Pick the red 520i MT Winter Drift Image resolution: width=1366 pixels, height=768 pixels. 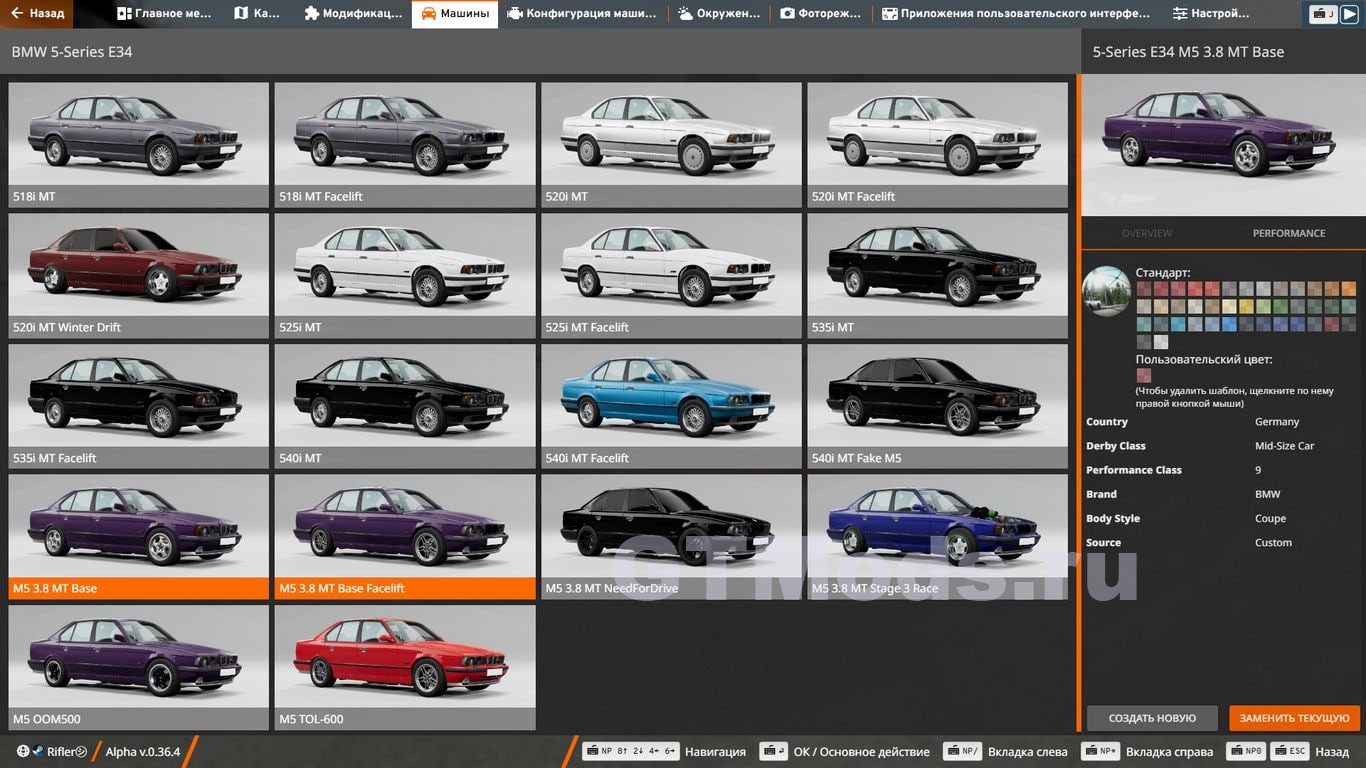(x=139, y=275)
